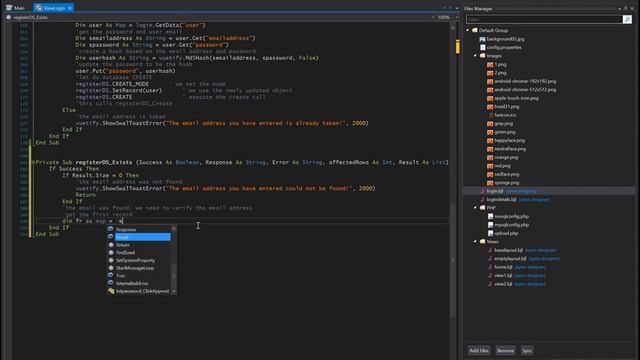Open designer link for baselayout.bjl
The width and height of the screenshot is (640, 360).
click(x=540, y=250)
